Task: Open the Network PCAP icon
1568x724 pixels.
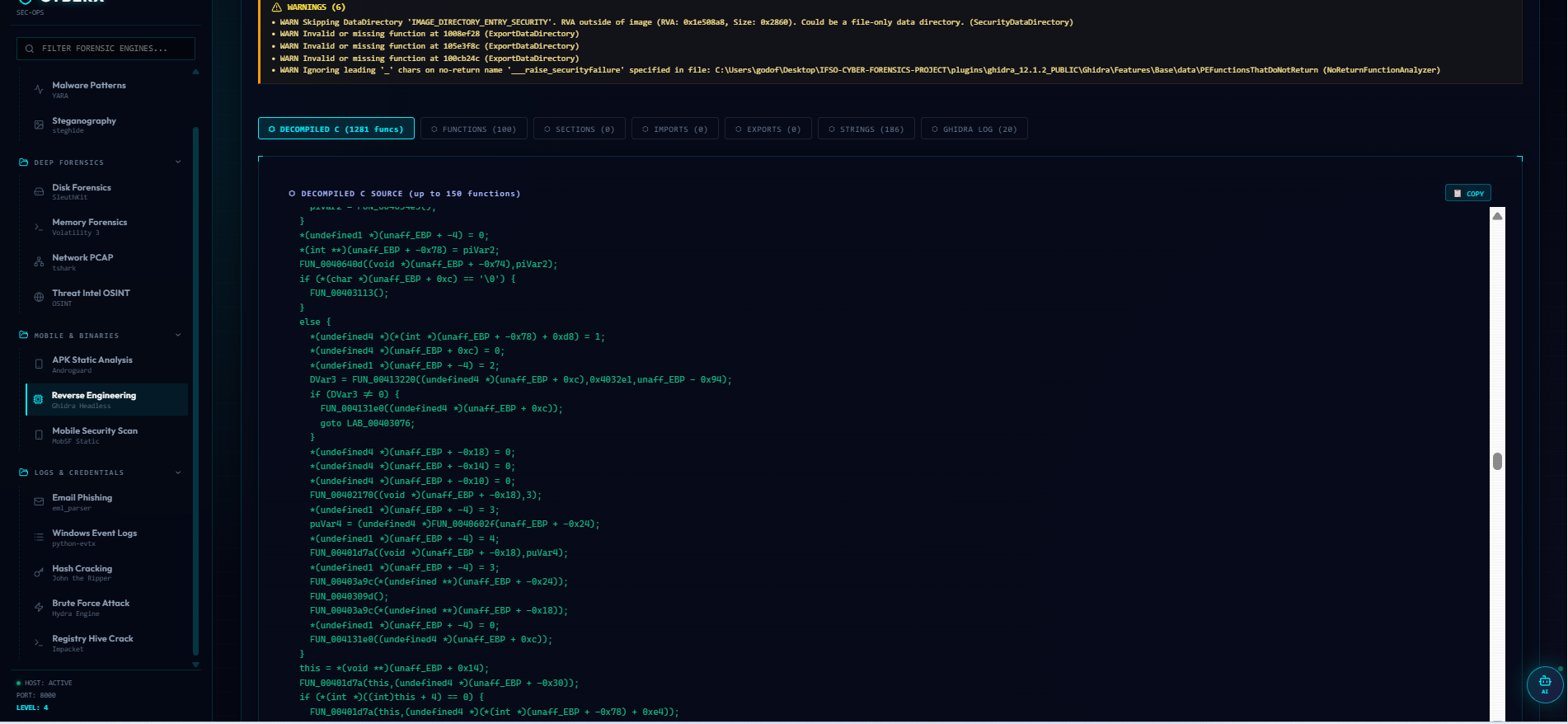Action: 39,262
